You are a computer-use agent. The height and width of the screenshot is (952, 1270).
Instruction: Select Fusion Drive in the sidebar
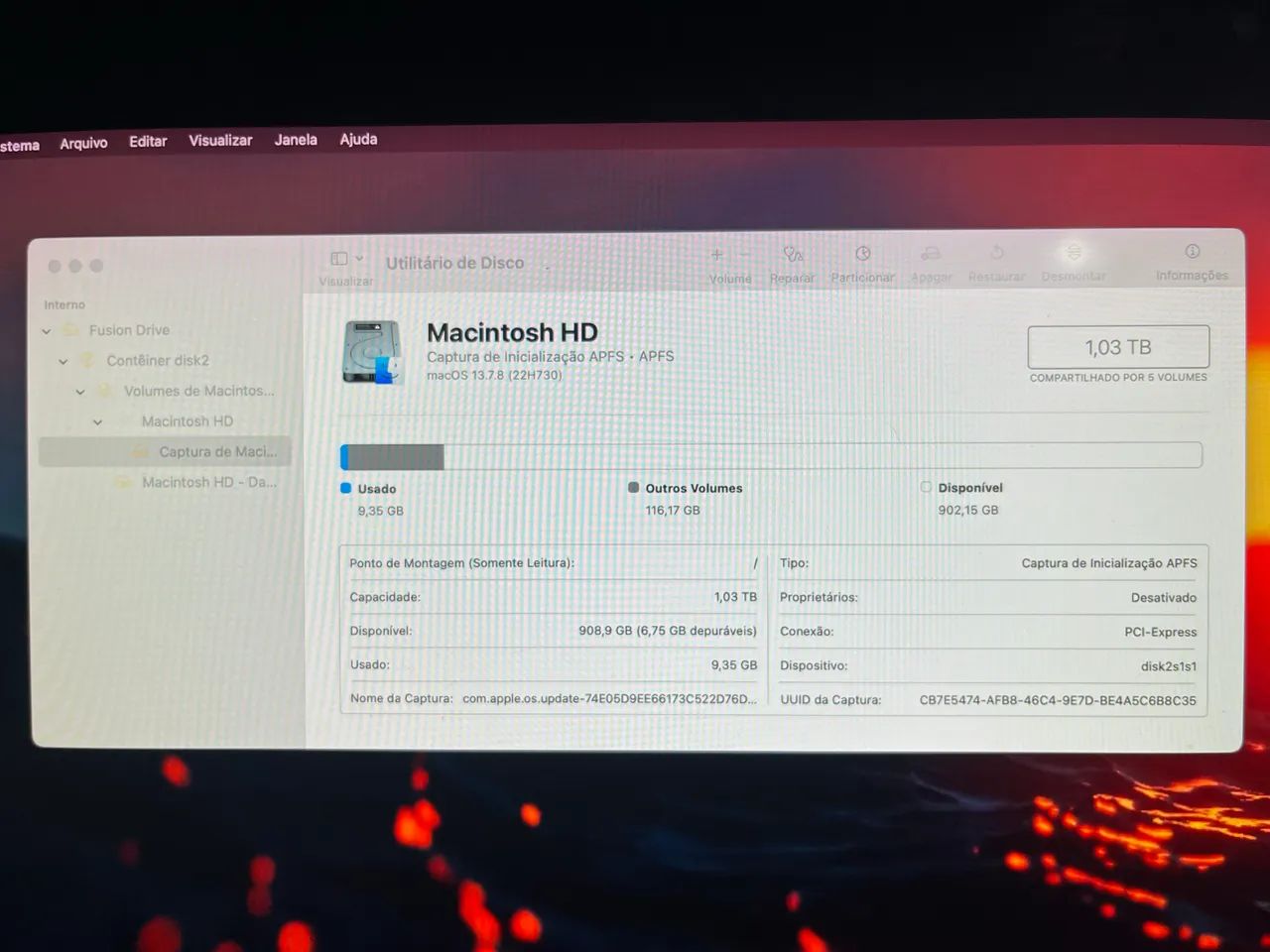(165, 330)
